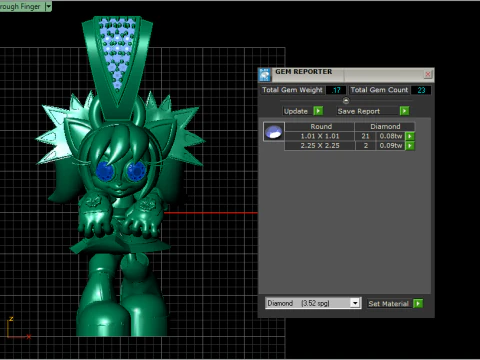Click the Set Material button

(x=388, y=304)
